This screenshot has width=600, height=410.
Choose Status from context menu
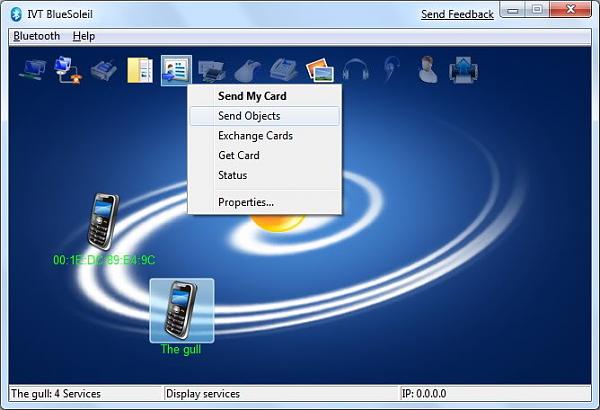coord(265,175)
